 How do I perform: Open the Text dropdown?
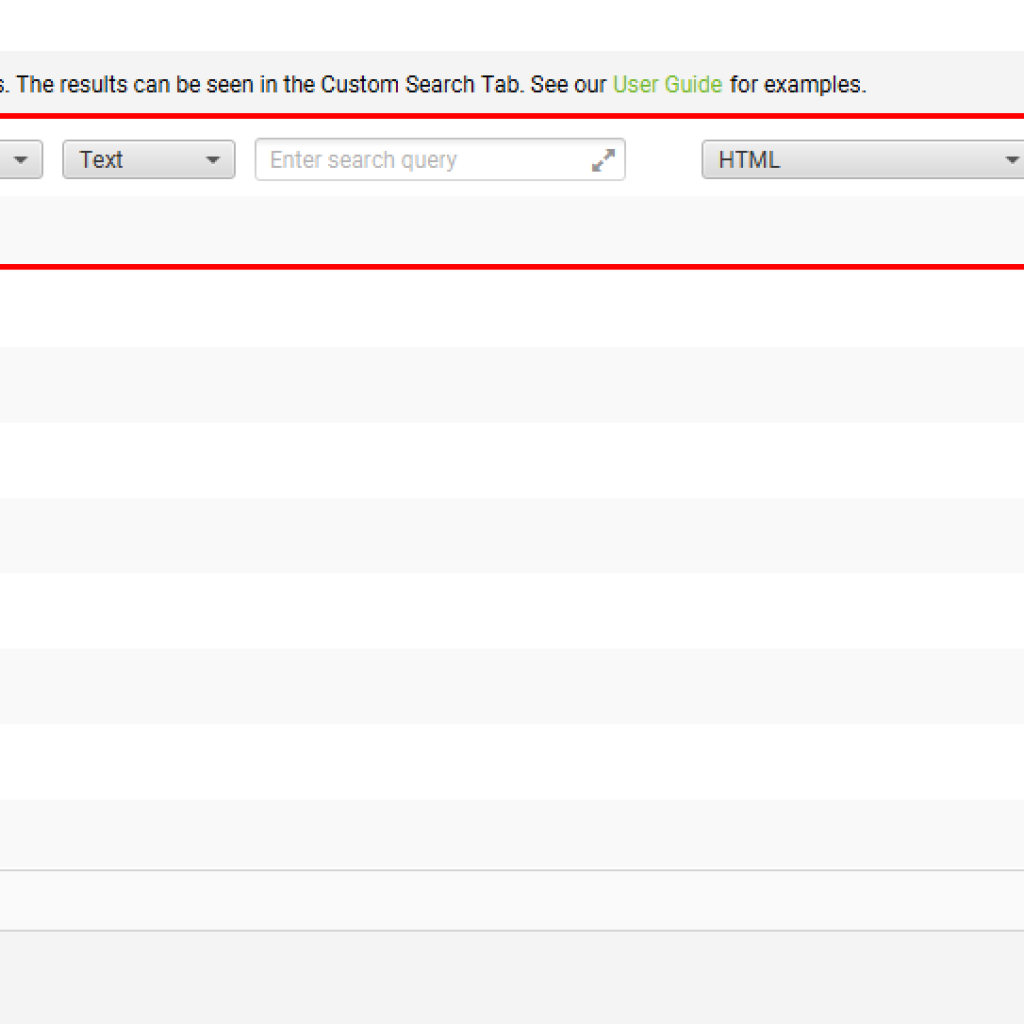[x=149, y=159]
